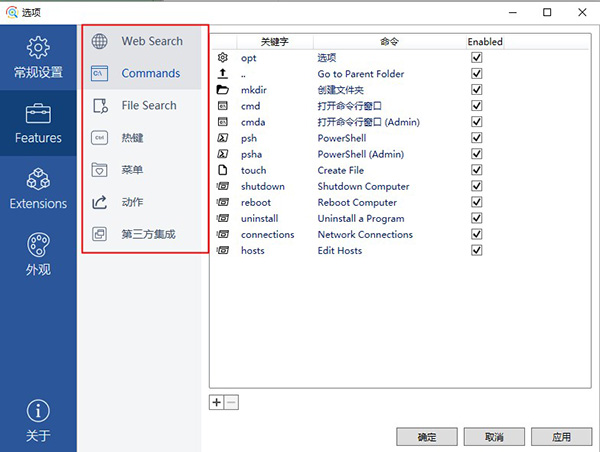Click the console icon beside cmd

point(223,106)
